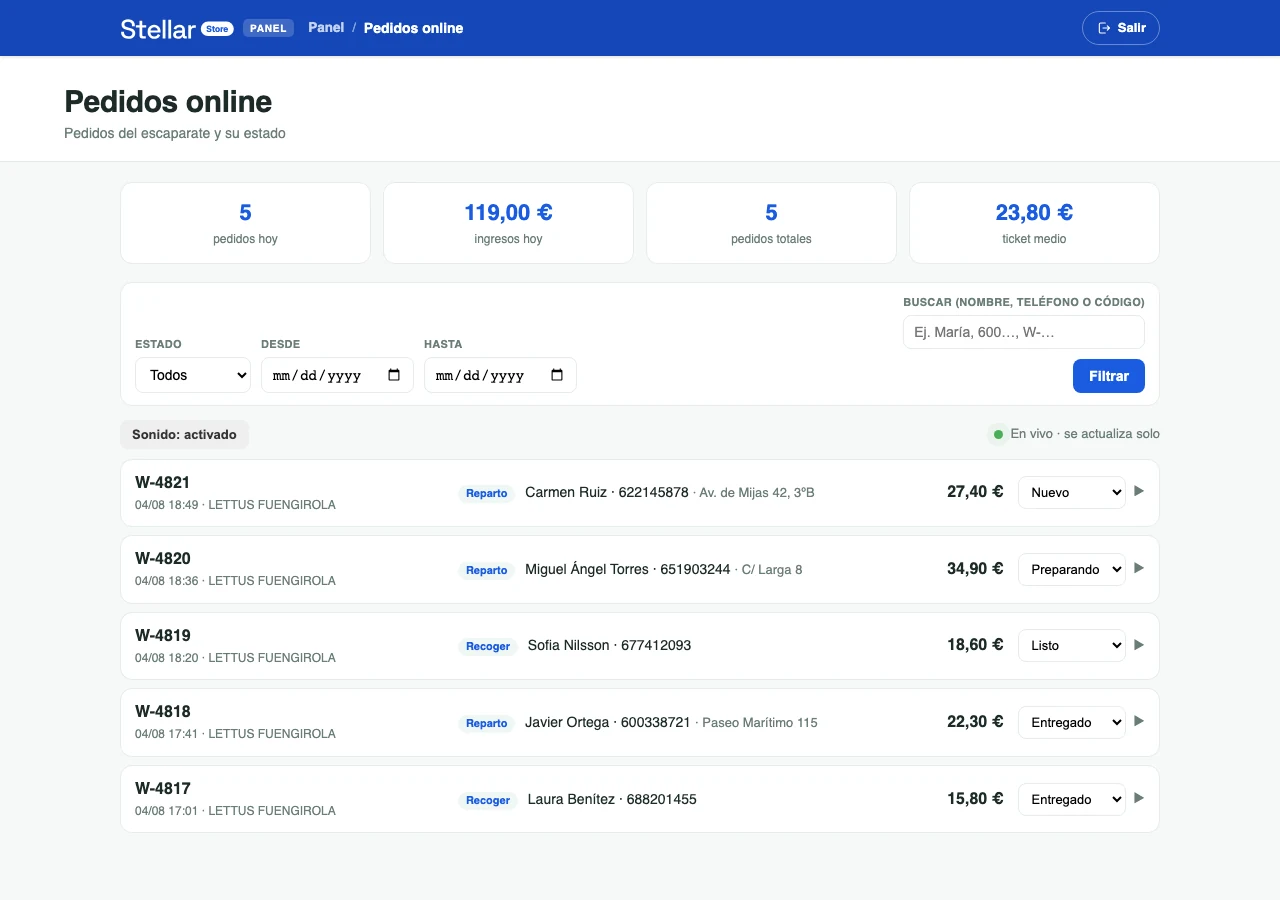Click order code W-4817
This screenshot has height=900, width=1280.
point(163,788)
